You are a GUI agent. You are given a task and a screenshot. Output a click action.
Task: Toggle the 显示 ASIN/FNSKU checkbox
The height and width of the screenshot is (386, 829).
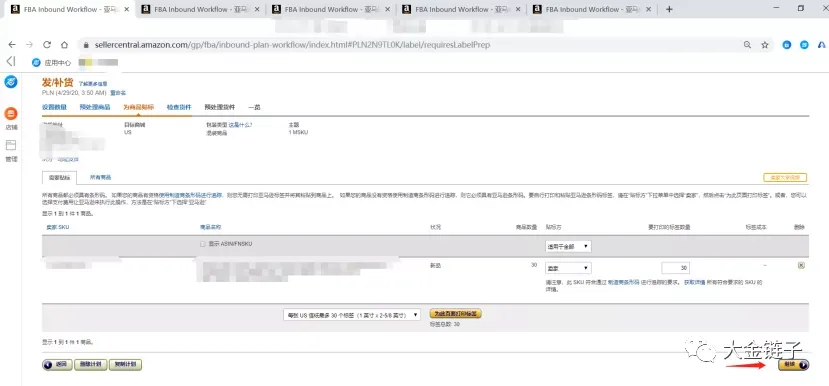(203, 244)
